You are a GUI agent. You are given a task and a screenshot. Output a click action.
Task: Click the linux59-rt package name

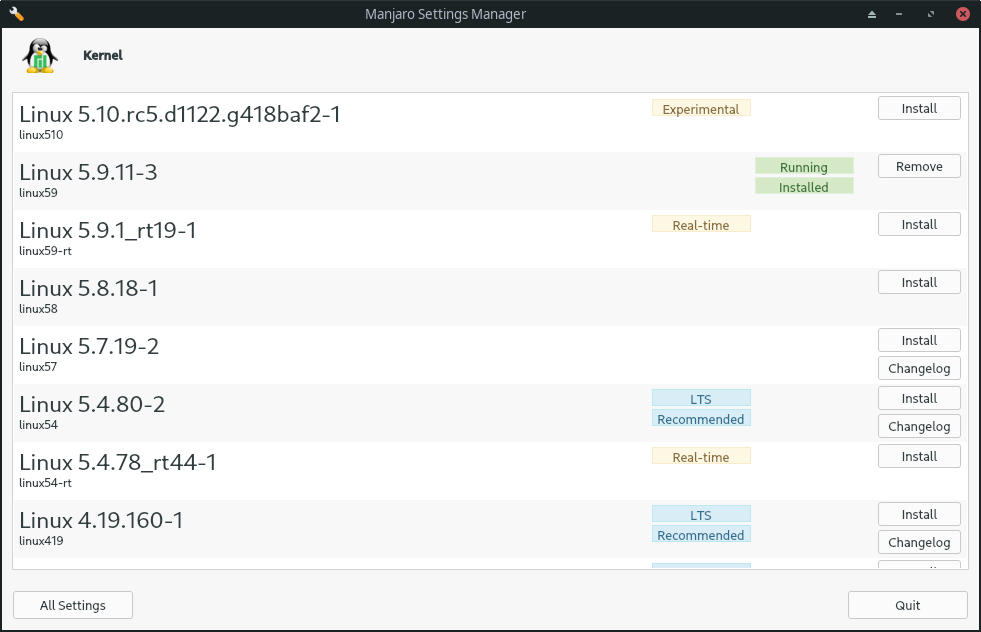(46, 251)
